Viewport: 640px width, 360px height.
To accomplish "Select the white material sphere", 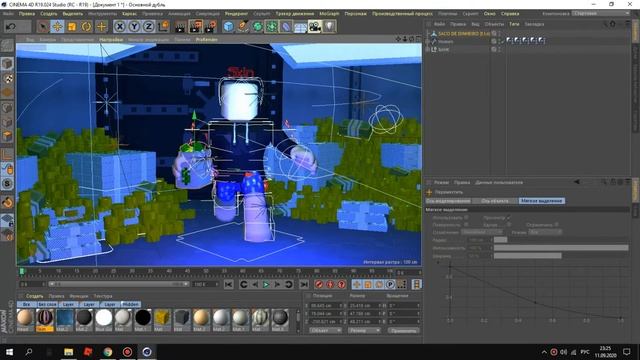I will coord(104,318).
